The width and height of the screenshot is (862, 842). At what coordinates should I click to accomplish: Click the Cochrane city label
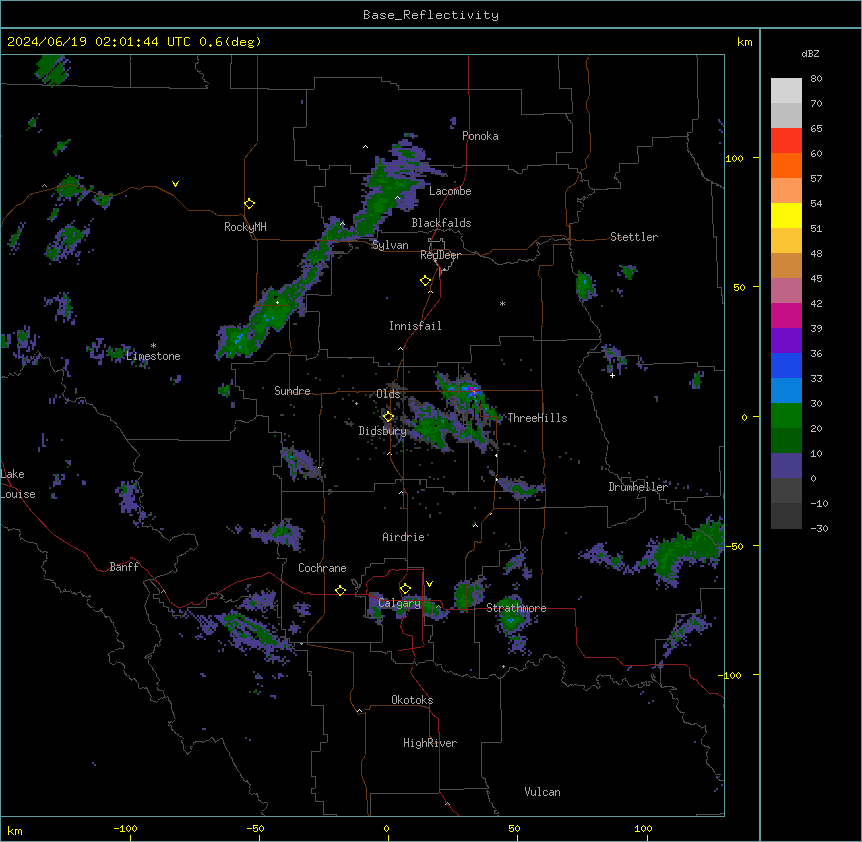point(322,568)
